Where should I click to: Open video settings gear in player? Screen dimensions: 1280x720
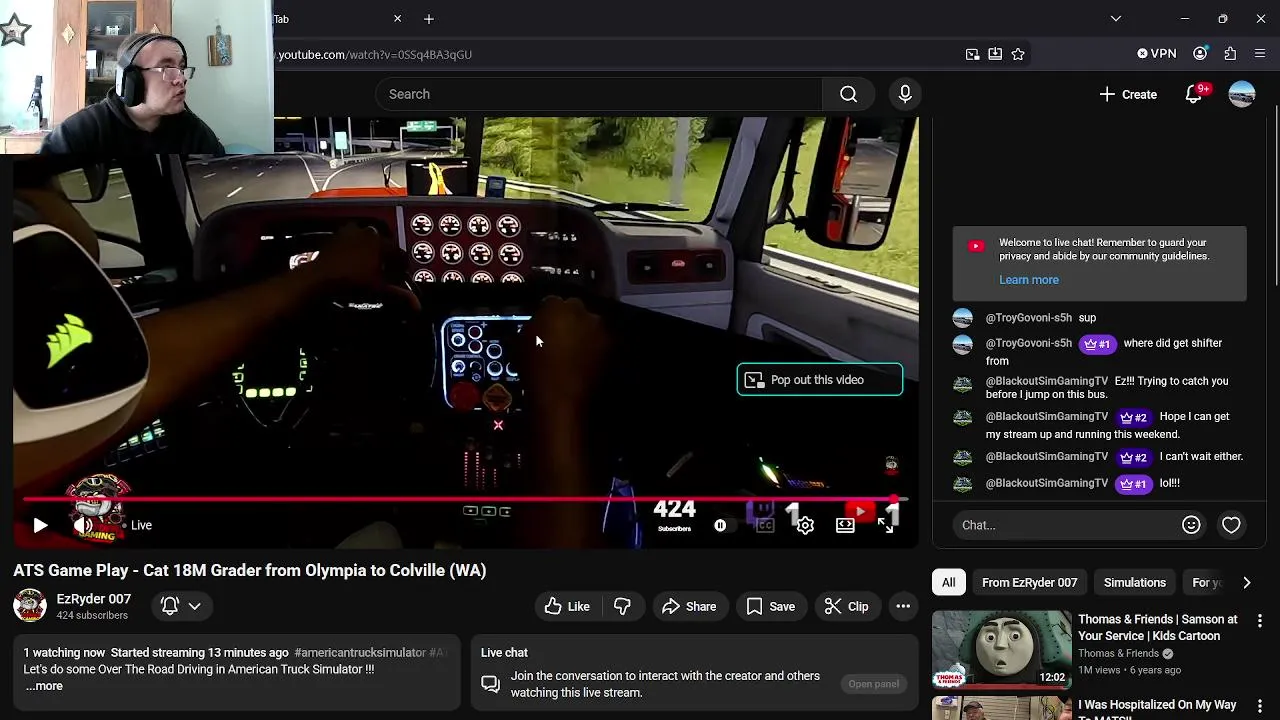pyautogui.click(x=805, y=525)
